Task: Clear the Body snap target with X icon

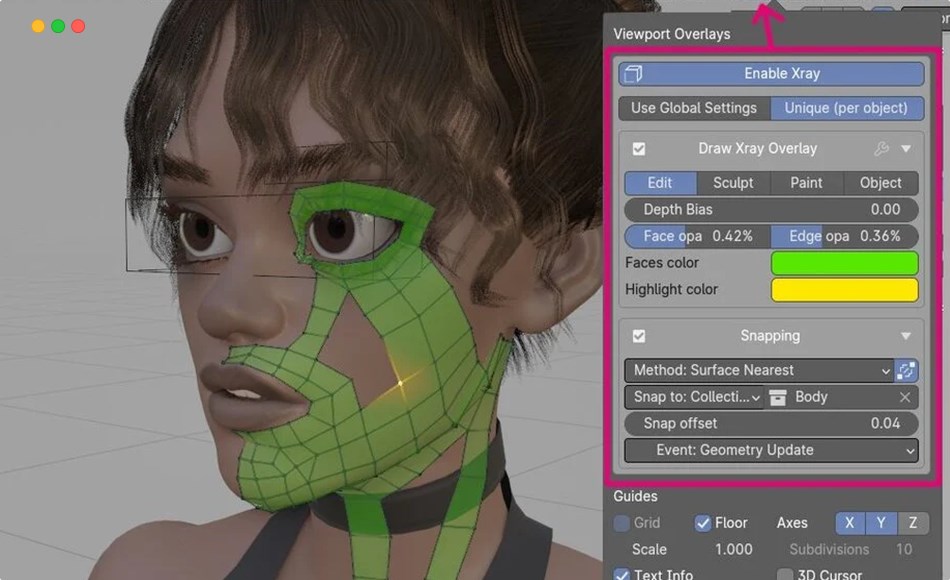Action: 907,397
